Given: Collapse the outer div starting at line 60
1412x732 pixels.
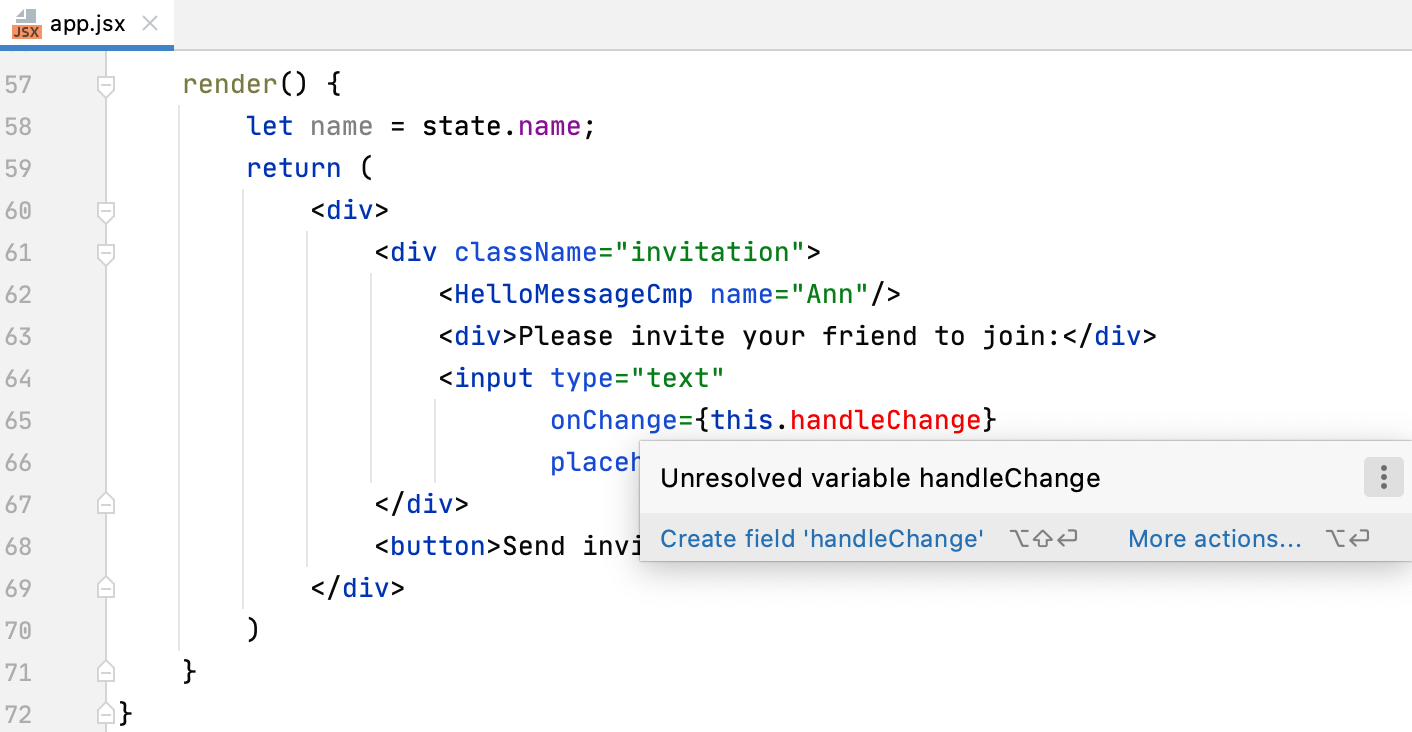Looking at the screenshot, I should click(x=105, y=211).
